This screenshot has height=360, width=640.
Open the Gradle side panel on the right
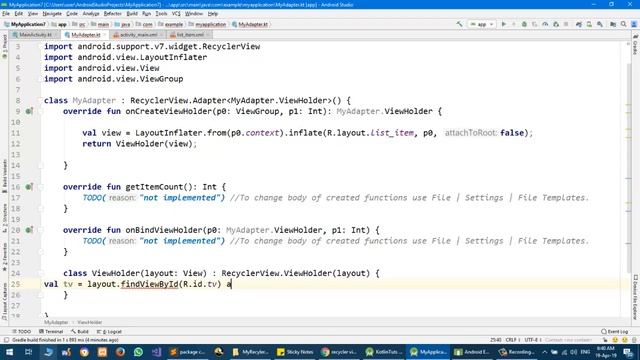pos(636,45)
